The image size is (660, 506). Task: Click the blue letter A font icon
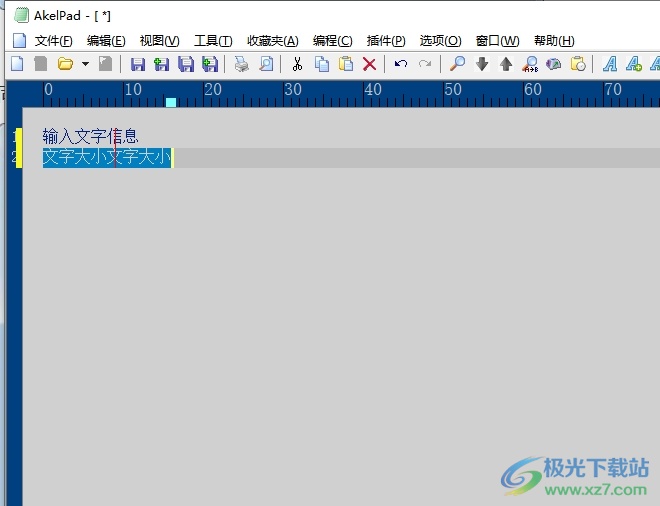[x=610, y=64]
